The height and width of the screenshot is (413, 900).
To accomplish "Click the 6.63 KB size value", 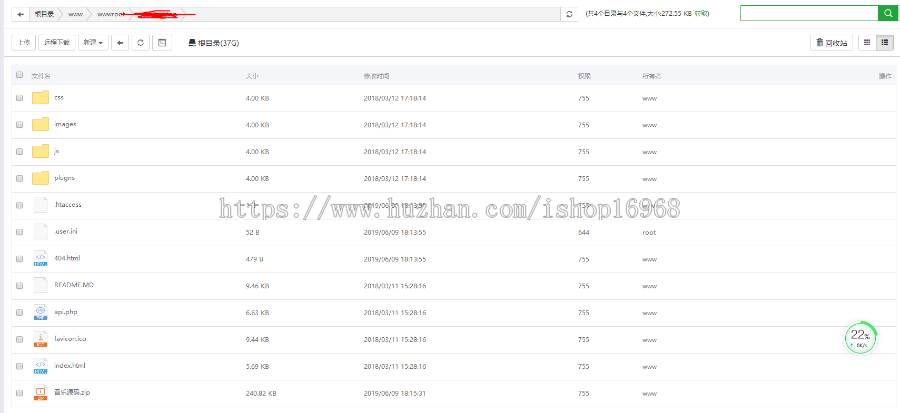I will click(x=257, y=313).
